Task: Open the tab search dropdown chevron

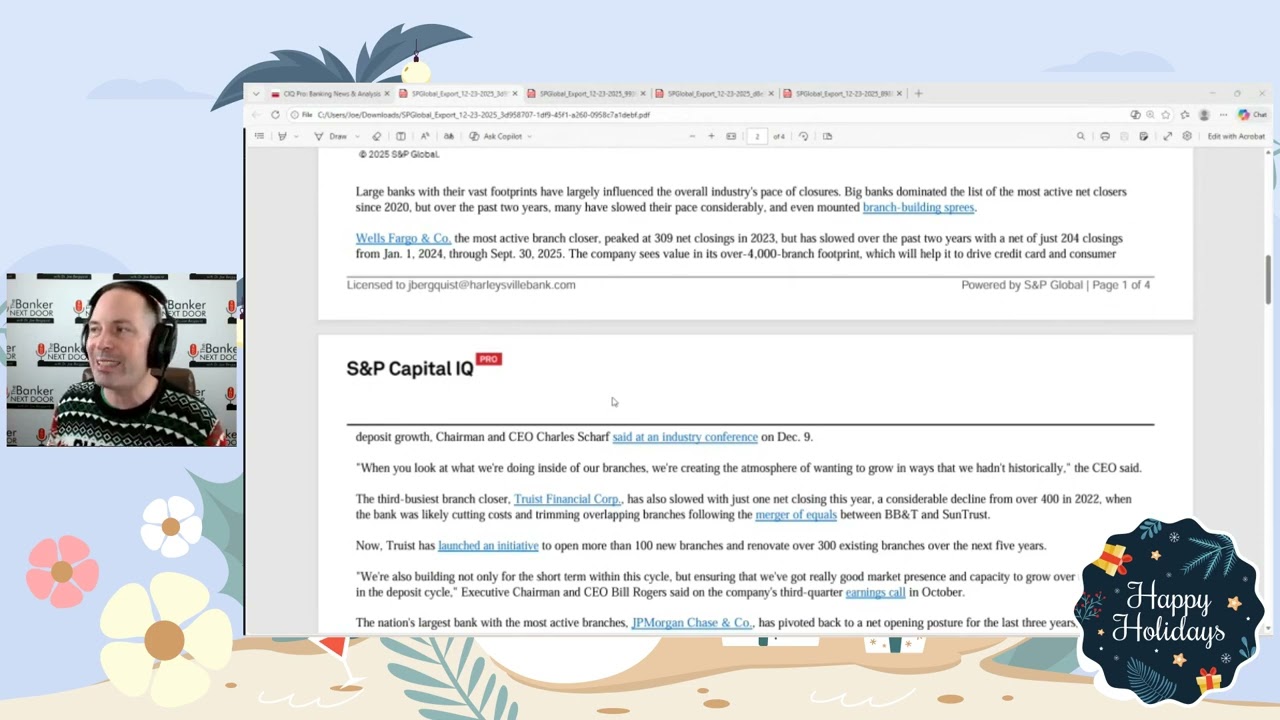Action: pyautogui.click(x=256, y=94)
